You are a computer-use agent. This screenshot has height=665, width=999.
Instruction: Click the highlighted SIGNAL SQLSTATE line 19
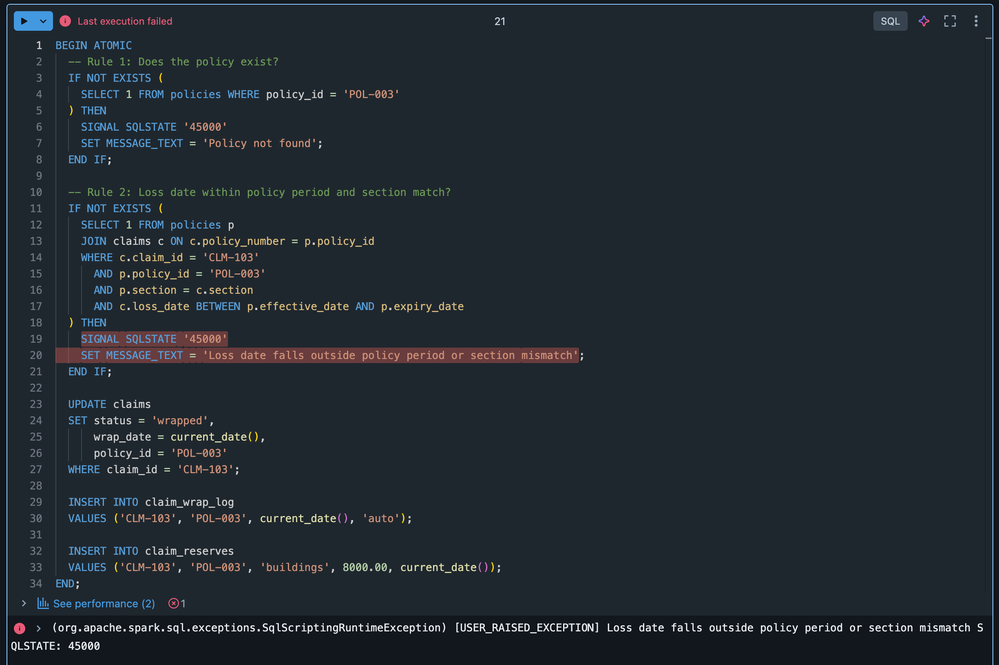tap(154, 339)
